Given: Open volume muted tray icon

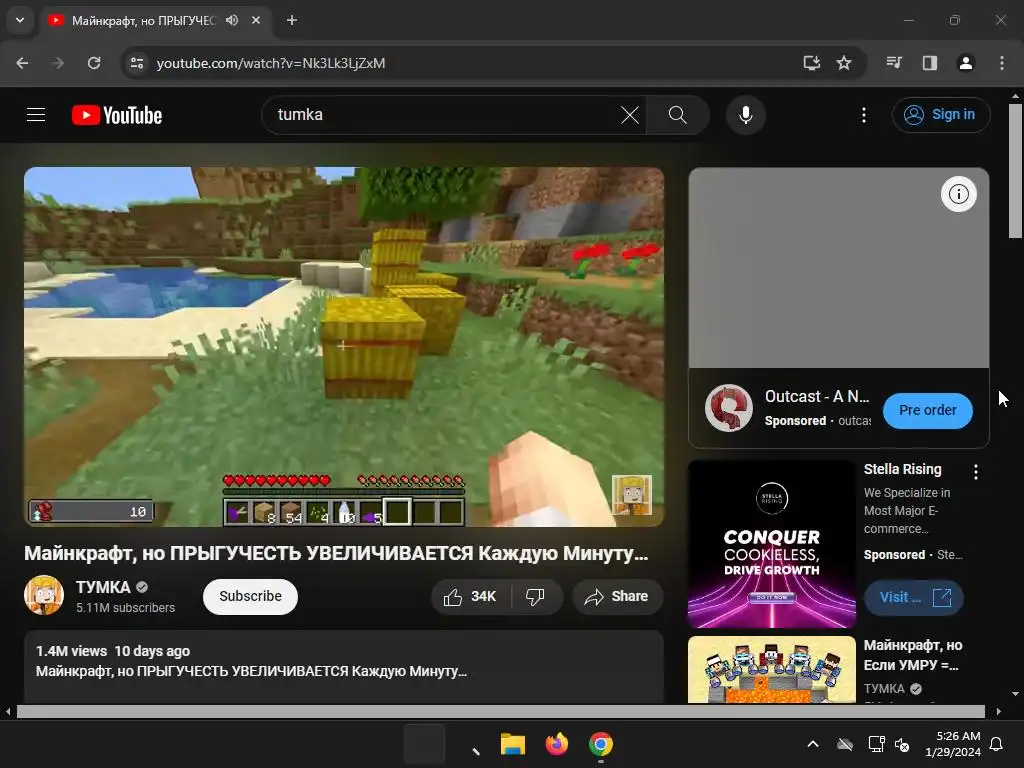Looking at the screenshot, I should pos(903,744).
